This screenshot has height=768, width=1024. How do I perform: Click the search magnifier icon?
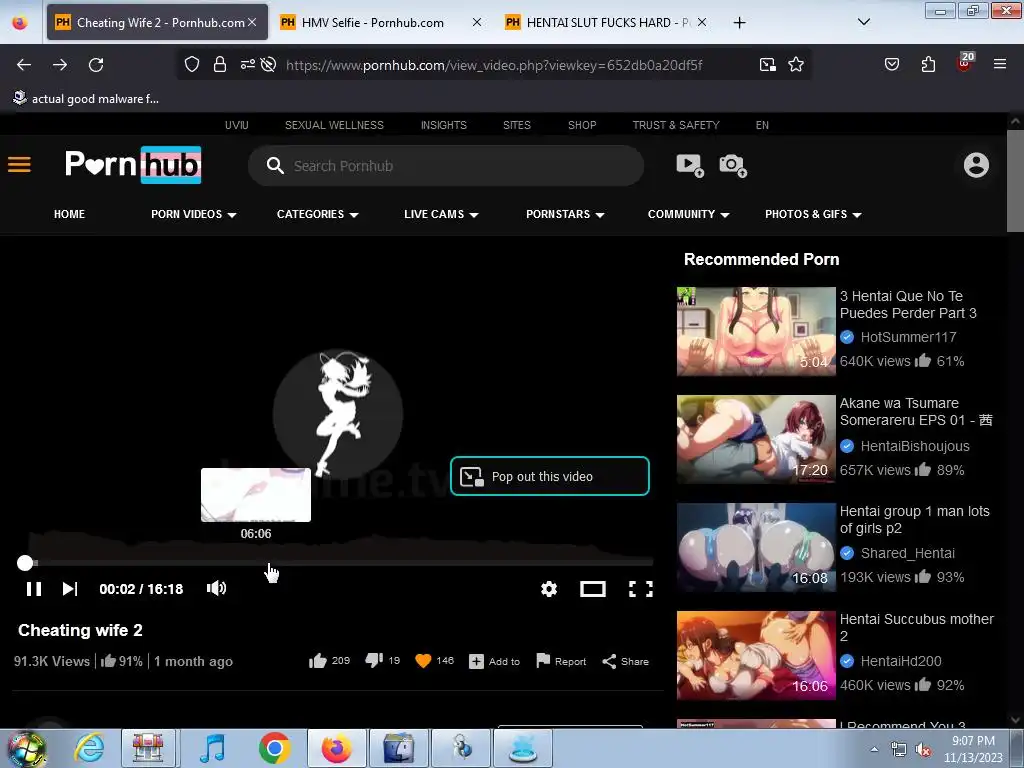click(x=275, y=166)
